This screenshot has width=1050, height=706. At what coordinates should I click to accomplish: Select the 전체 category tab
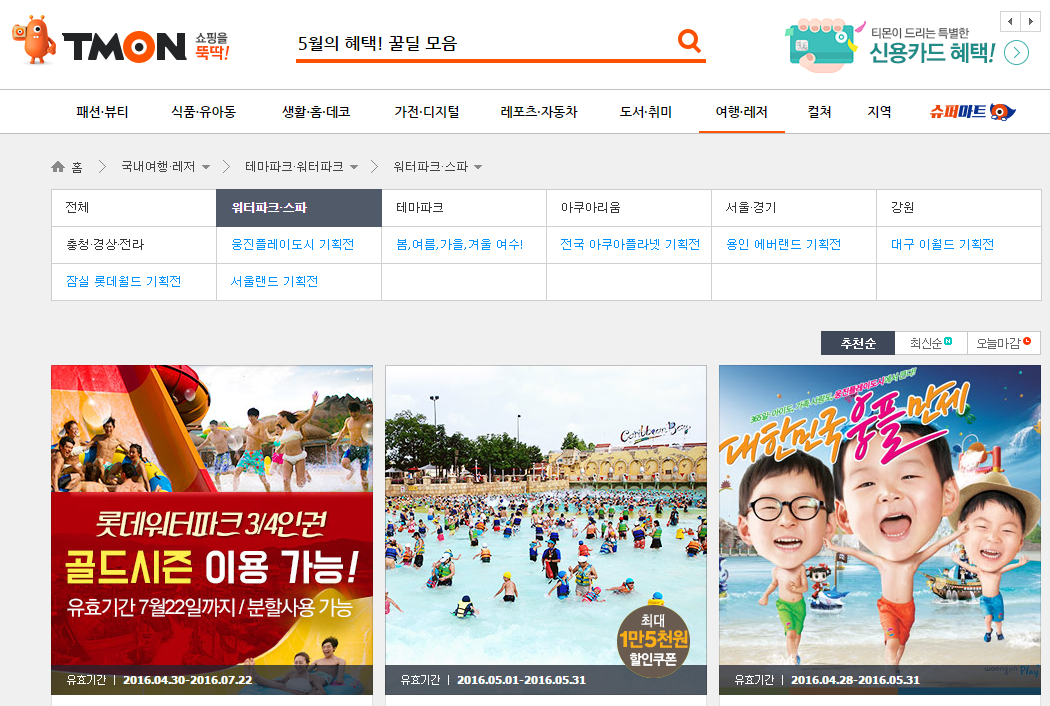(133, 208)
